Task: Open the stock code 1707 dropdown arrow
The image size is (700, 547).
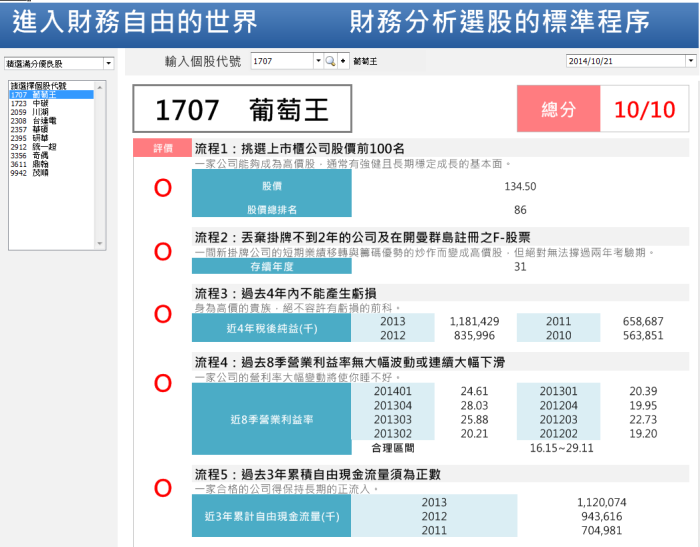Action: [x=318, y=61]
